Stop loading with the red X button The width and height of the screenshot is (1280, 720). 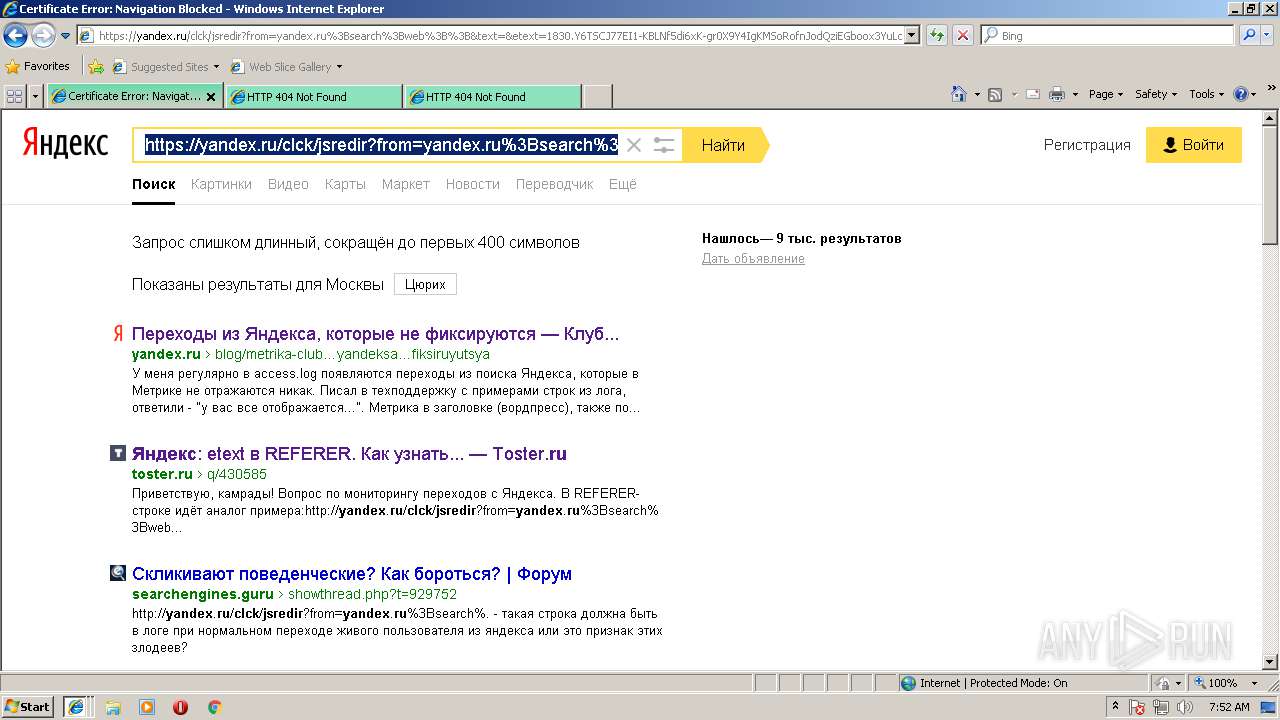tap(963, 36)
